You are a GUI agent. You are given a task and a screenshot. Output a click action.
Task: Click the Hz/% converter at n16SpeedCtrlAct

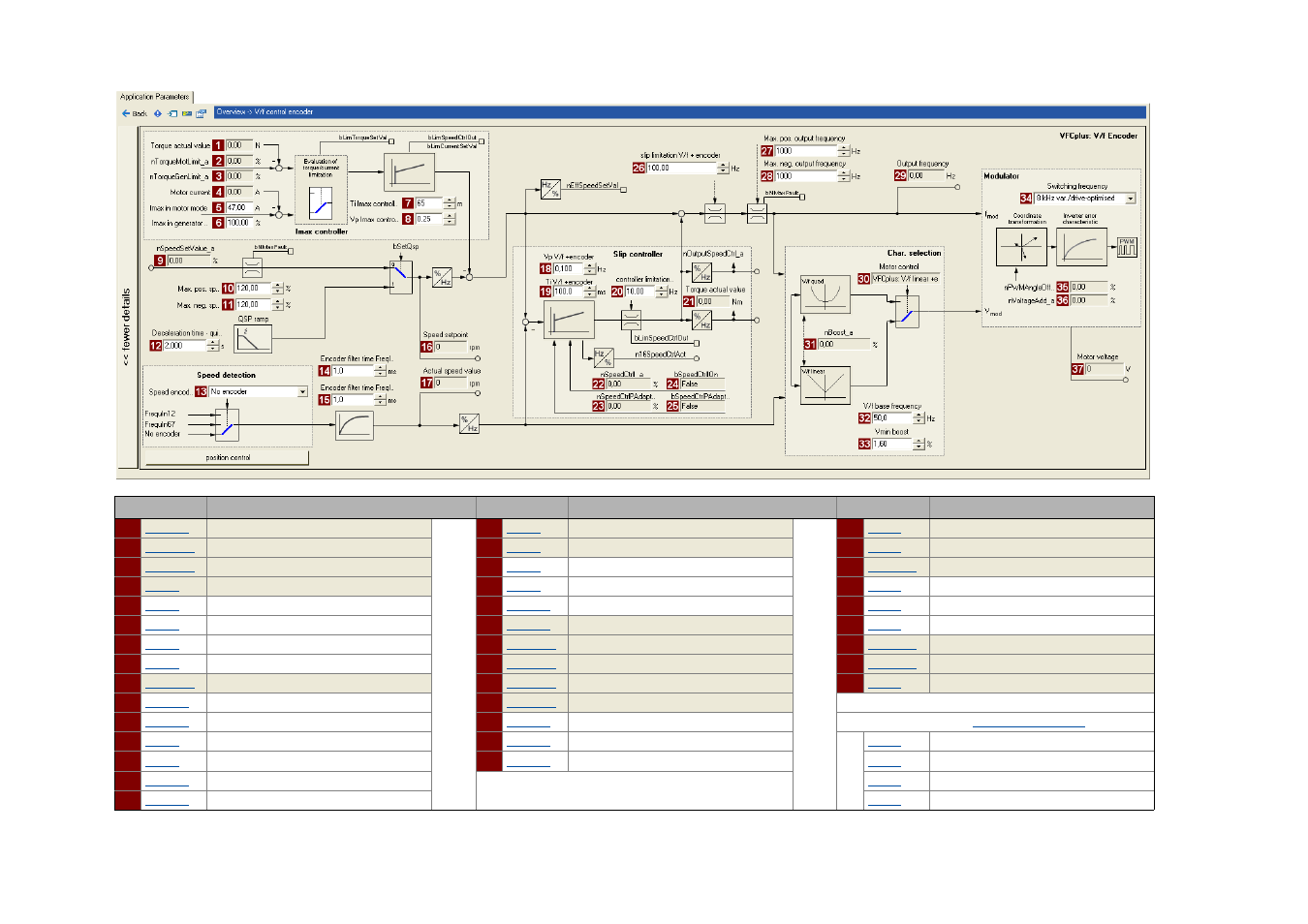click(604, 357)
